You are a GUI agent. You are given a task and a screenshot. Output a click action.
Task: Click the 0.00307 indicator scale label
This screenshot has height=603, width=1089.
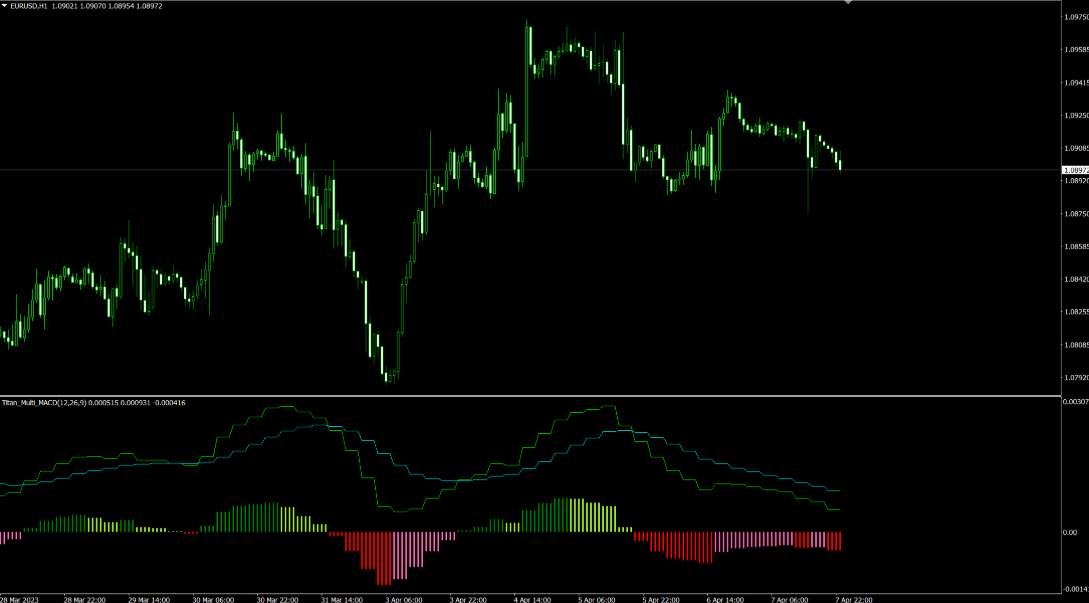click(x=1077, y=402)
